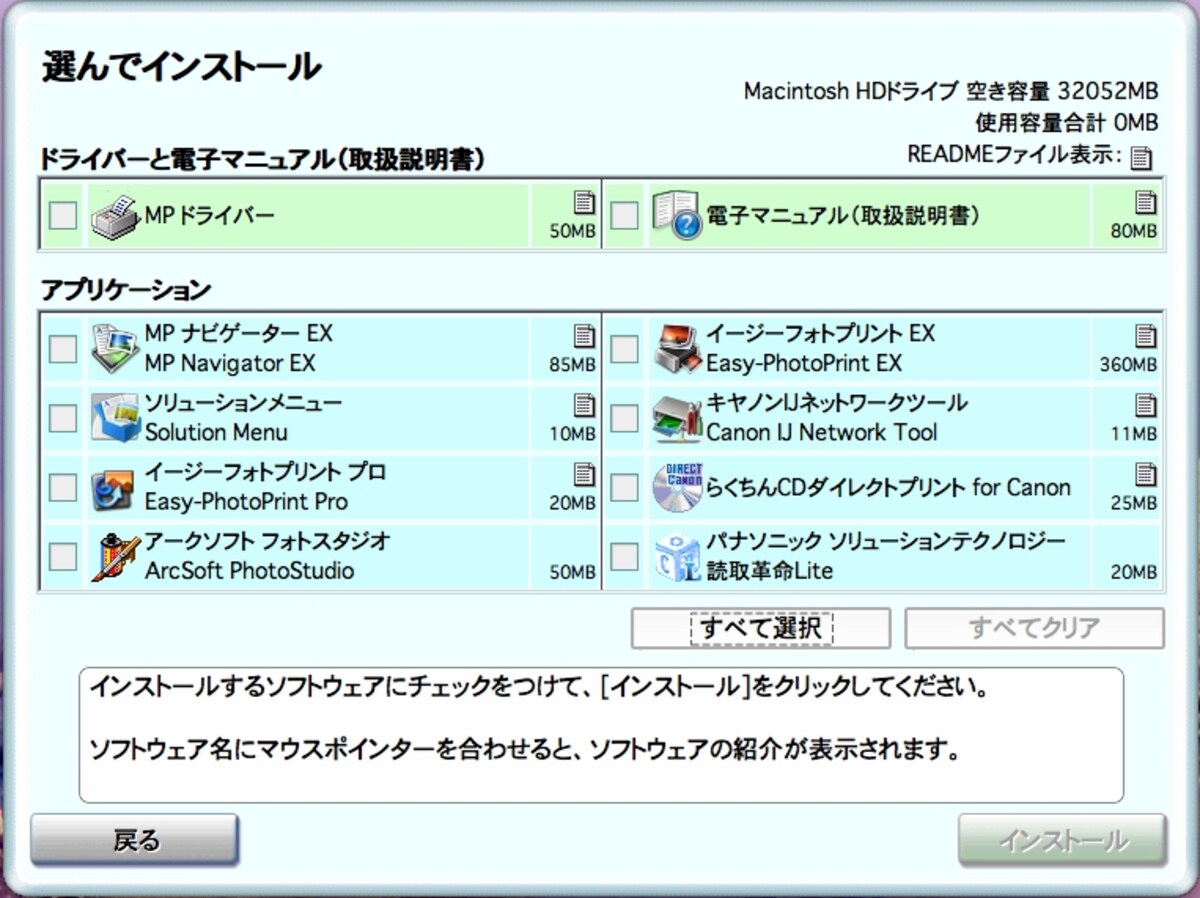
Task: Open README icon for Canon IJ Network Tool
Action: click(x=1145, y=405)
